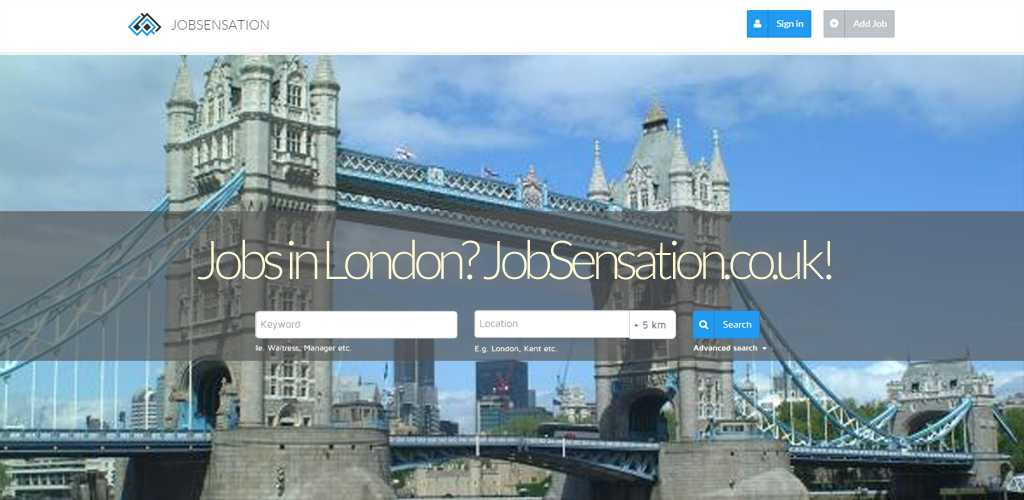Expand the caret next to Advanced search
Viewport: 1024px width, 500px height.
(x=764, y=349)
